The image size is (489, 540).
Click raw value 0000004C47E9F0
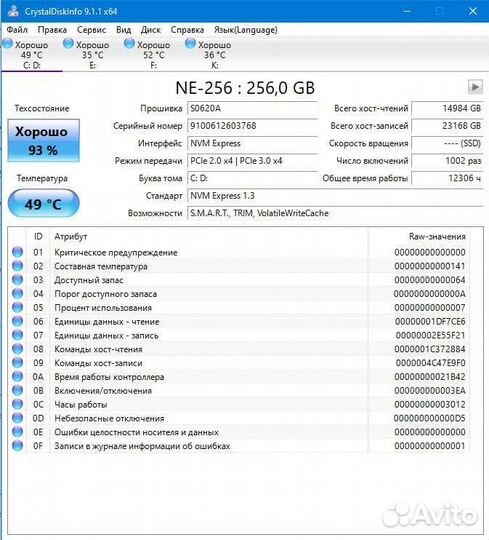(430, 363)
